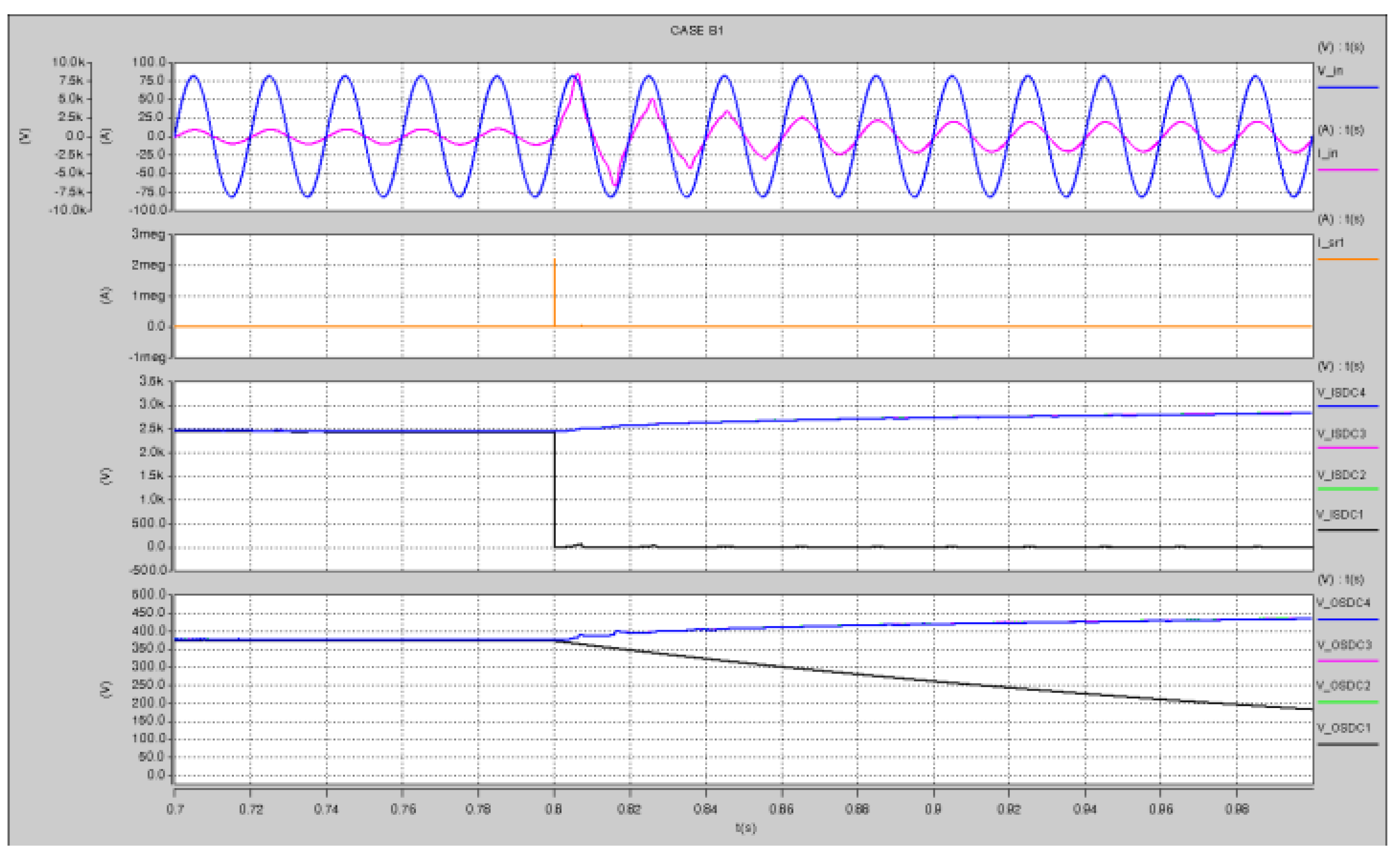Click the 10.0k tick on outer voltage axis
This screenshot has height=867, width=1400.
tap(68, 62)
